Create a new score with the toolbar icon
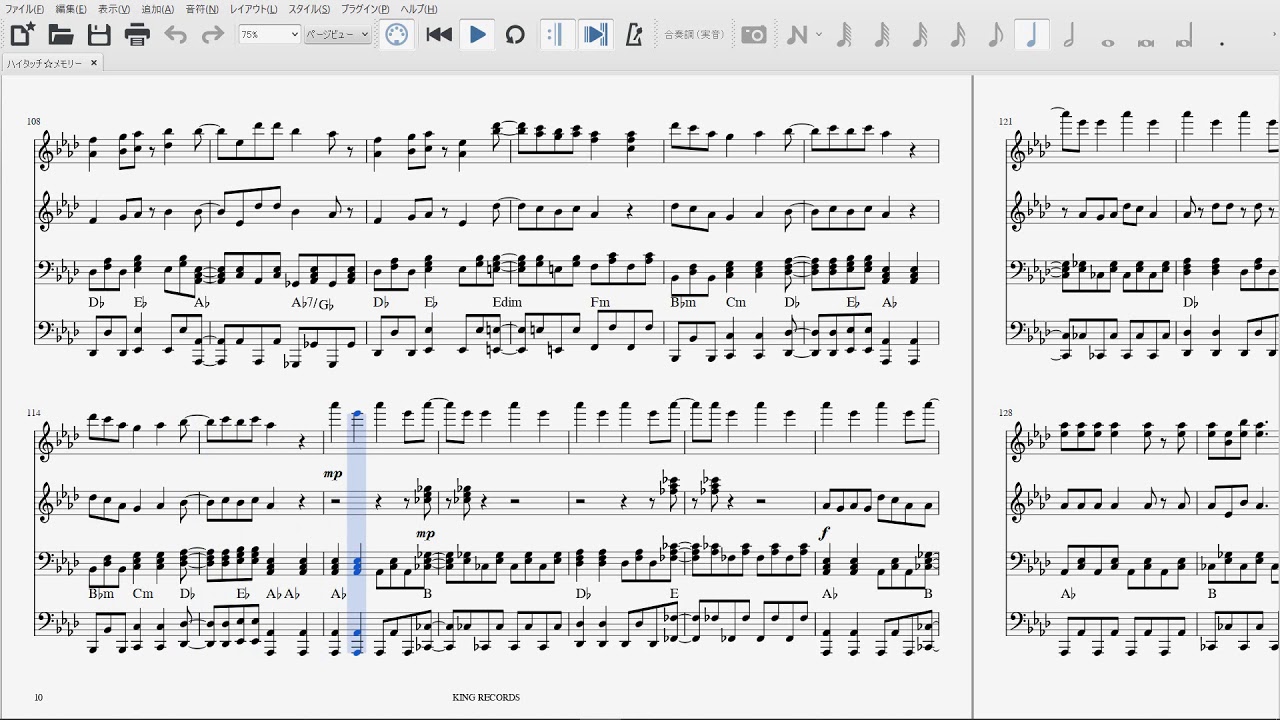The width and height of the screenshot is (1280, 720). 22,35
